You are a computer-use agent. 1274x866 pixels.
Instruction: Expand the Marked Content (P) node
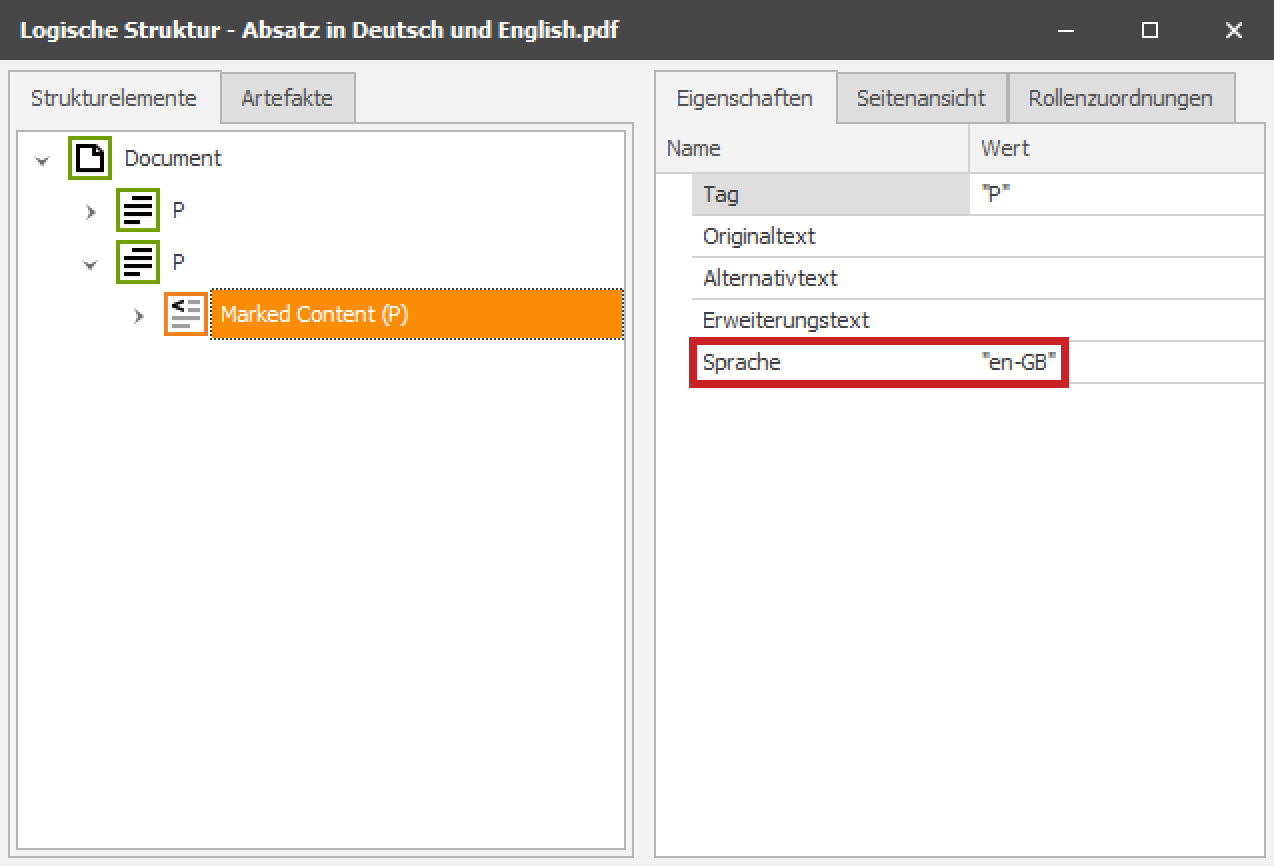pos(138,315)
